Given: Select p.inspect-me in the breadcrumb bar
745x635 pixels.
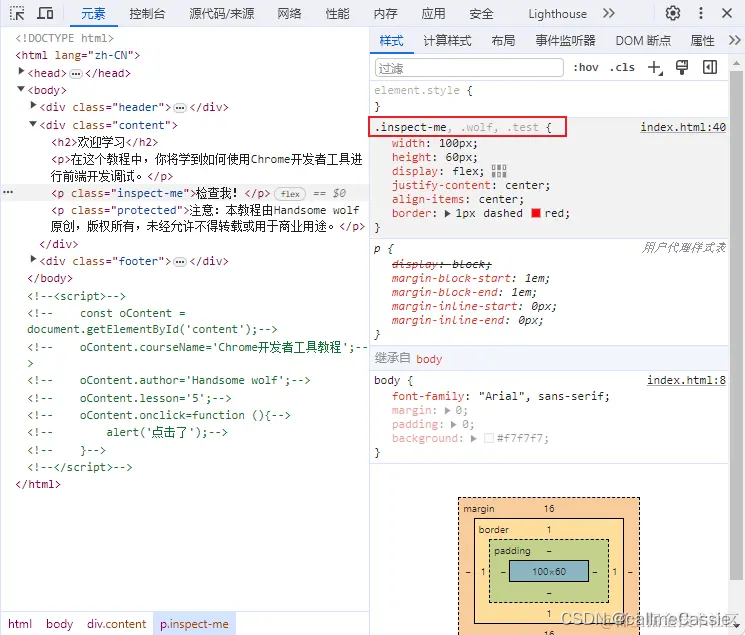Looking at the screenshot, I should [x=194, y=624].
